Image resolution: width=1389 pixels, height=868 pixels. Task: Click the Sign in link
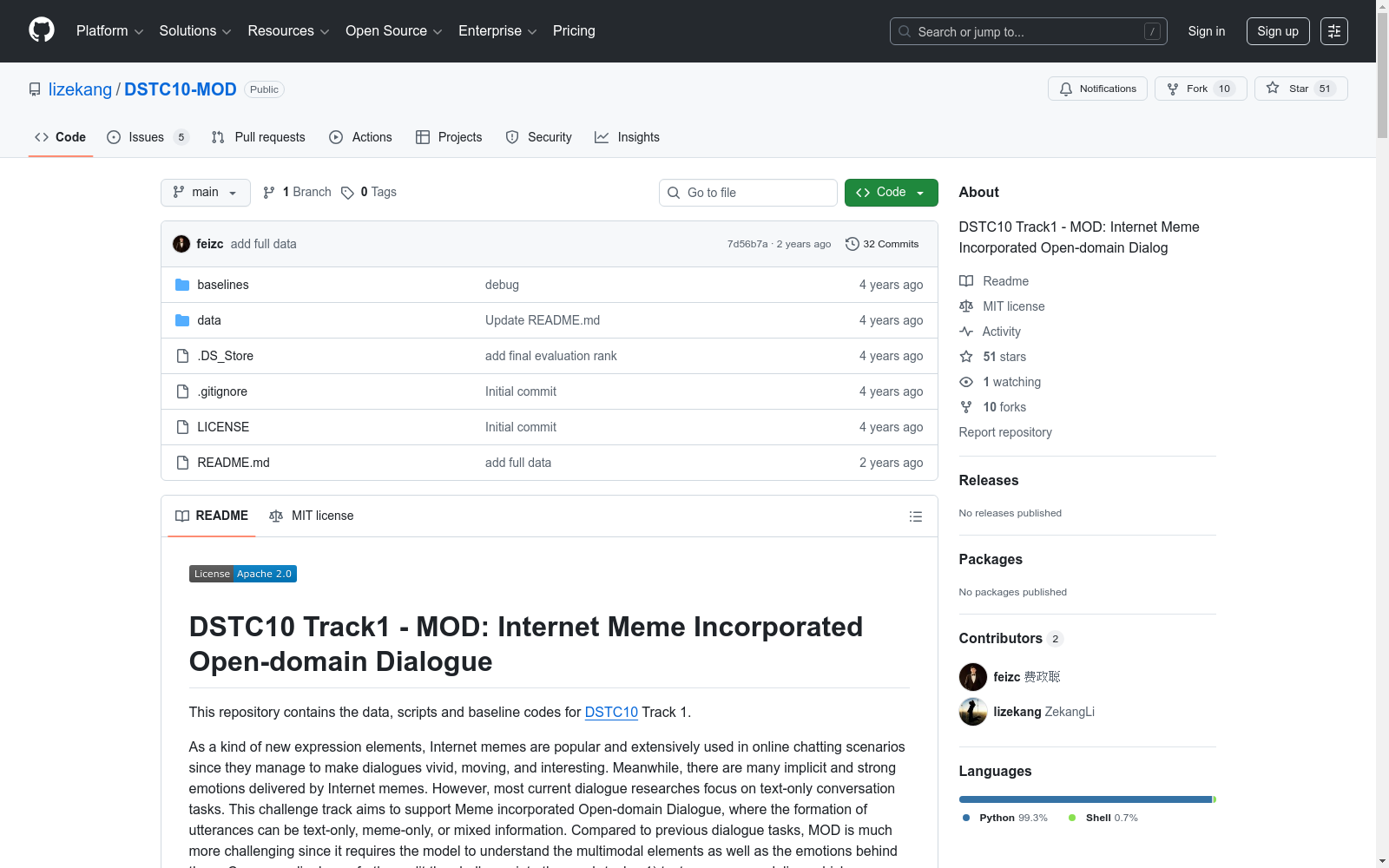point(1207,31)
